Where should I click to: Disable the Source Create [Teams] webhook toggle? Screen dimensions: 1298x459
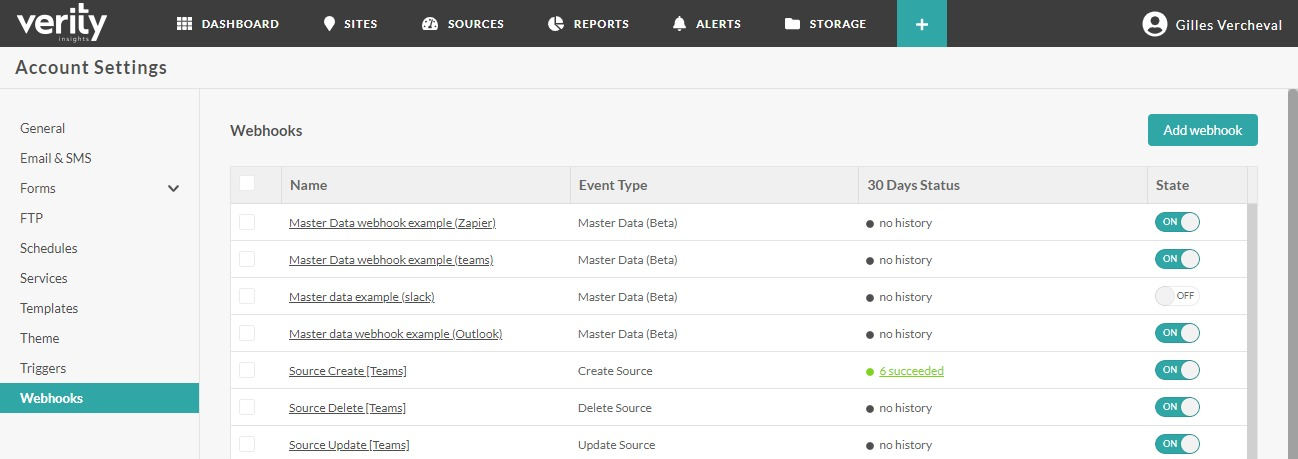pos(1176,370)
